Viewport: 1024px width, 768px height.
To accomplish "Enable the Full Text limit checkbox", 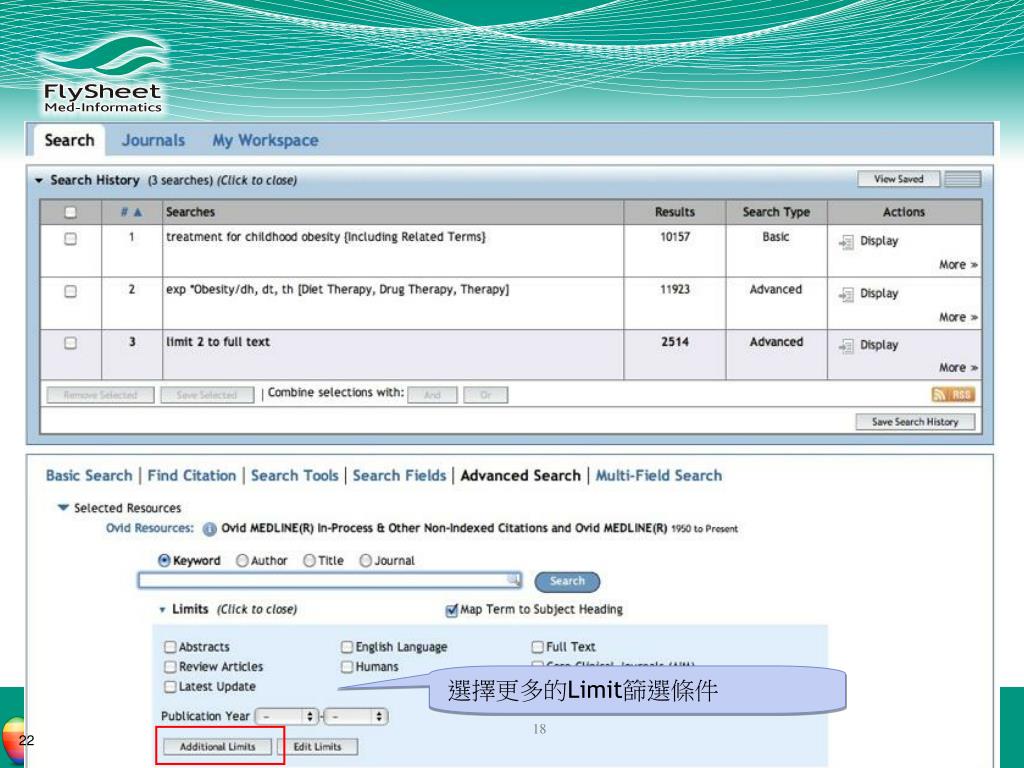I will pos(537,647).
